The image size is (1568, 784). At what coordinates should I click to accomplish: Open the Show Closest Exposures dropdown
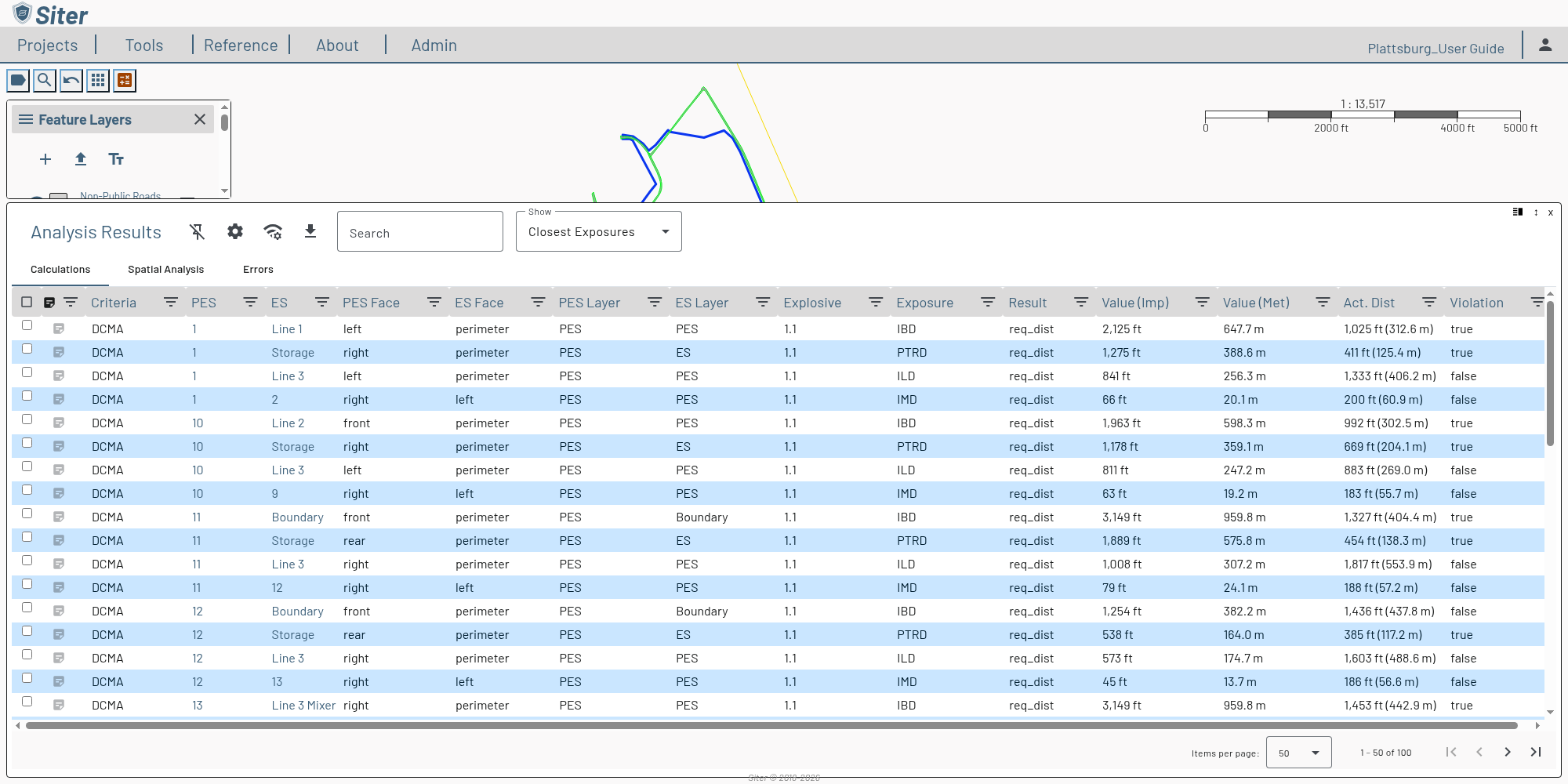[x=599, y=231]
